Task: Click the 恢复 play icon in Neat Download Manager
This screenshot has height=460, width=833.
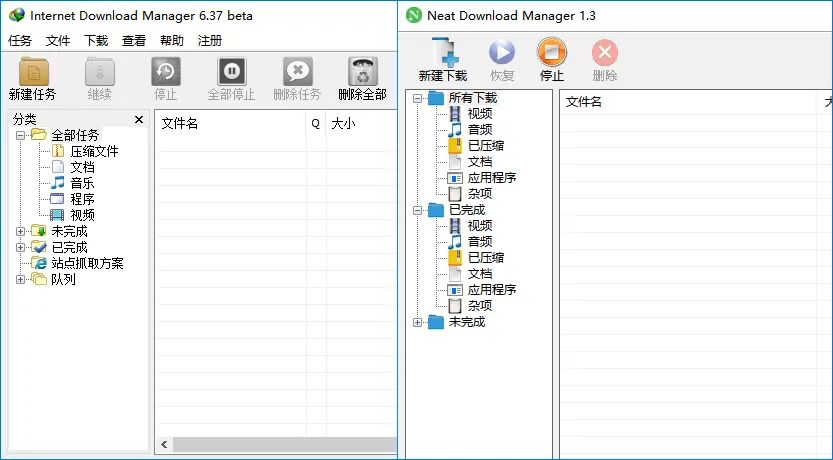Action: (502, 52)
